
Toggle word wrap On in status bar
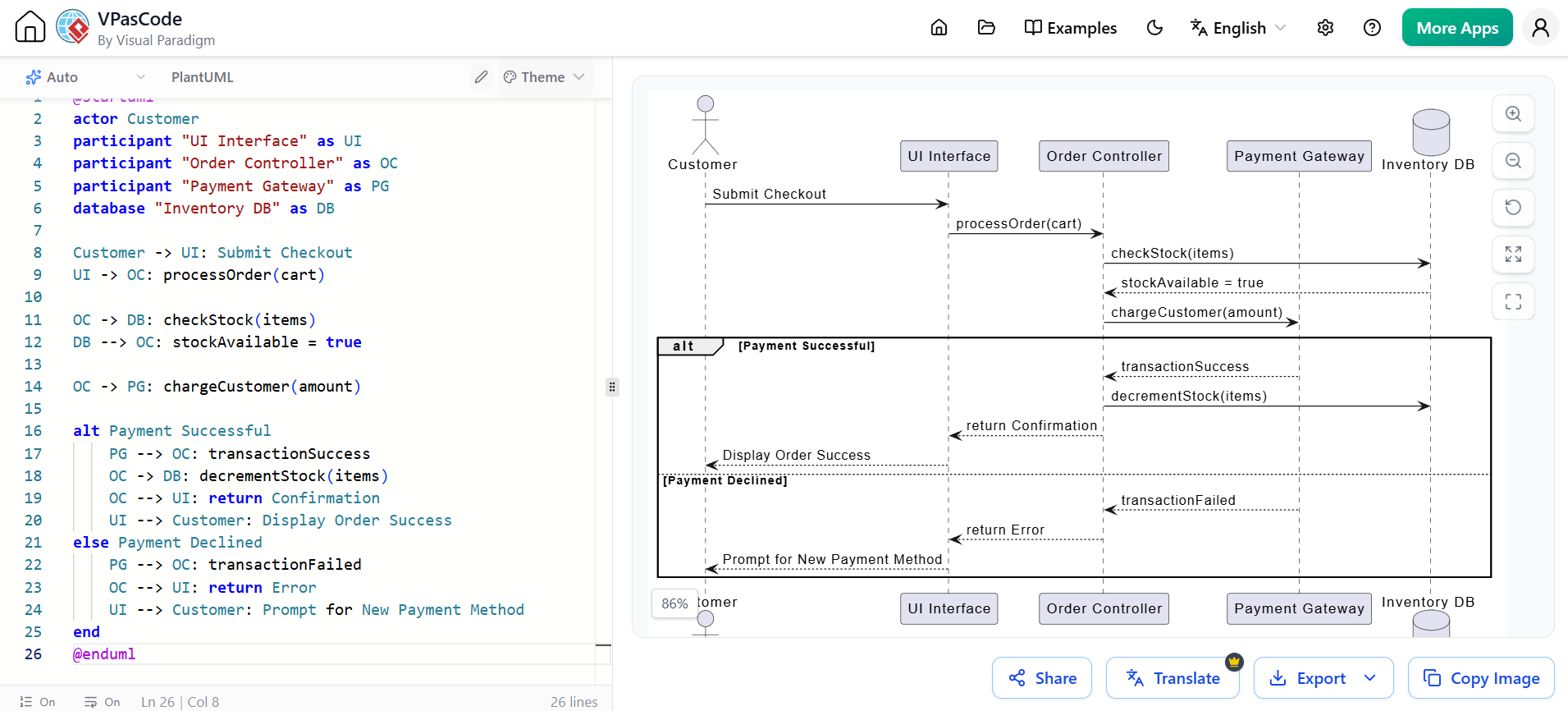[x=103, y=702]
